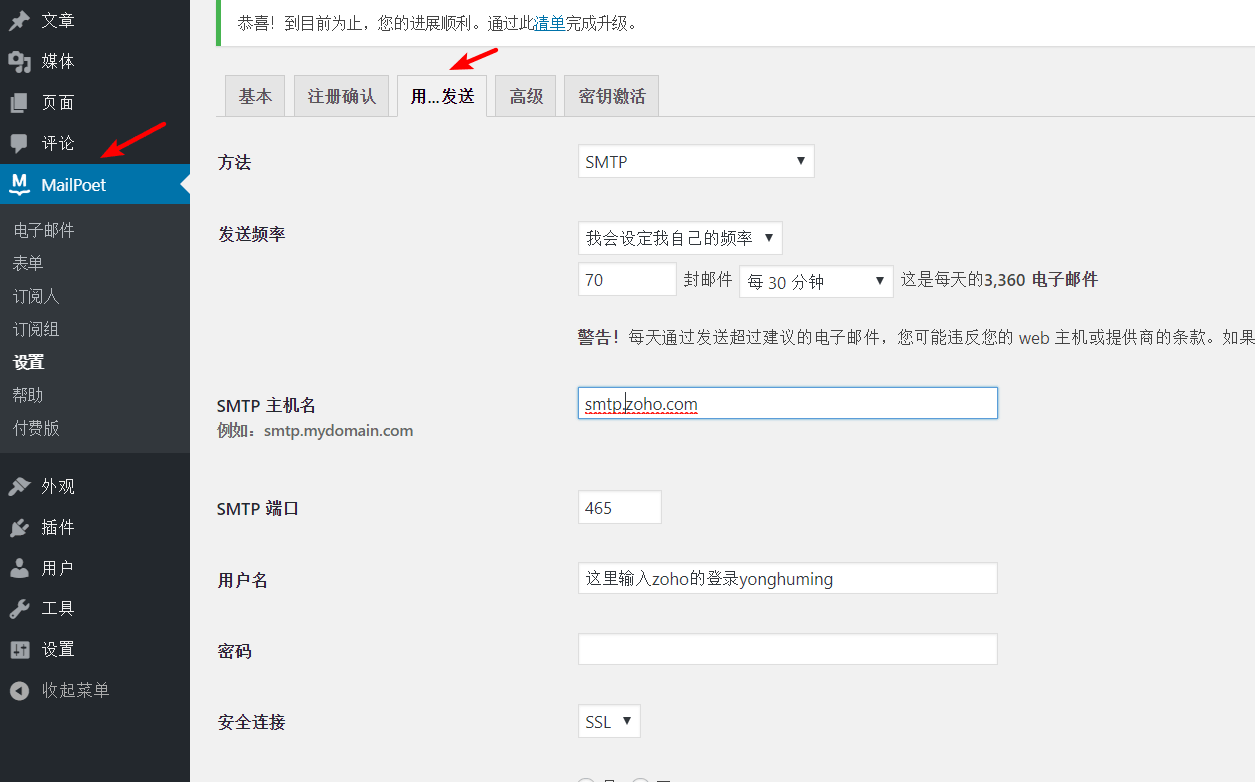Screen dimensions: 1255x782
Task: Click the MailPoet M logo icon
Action: click(19, 184)
